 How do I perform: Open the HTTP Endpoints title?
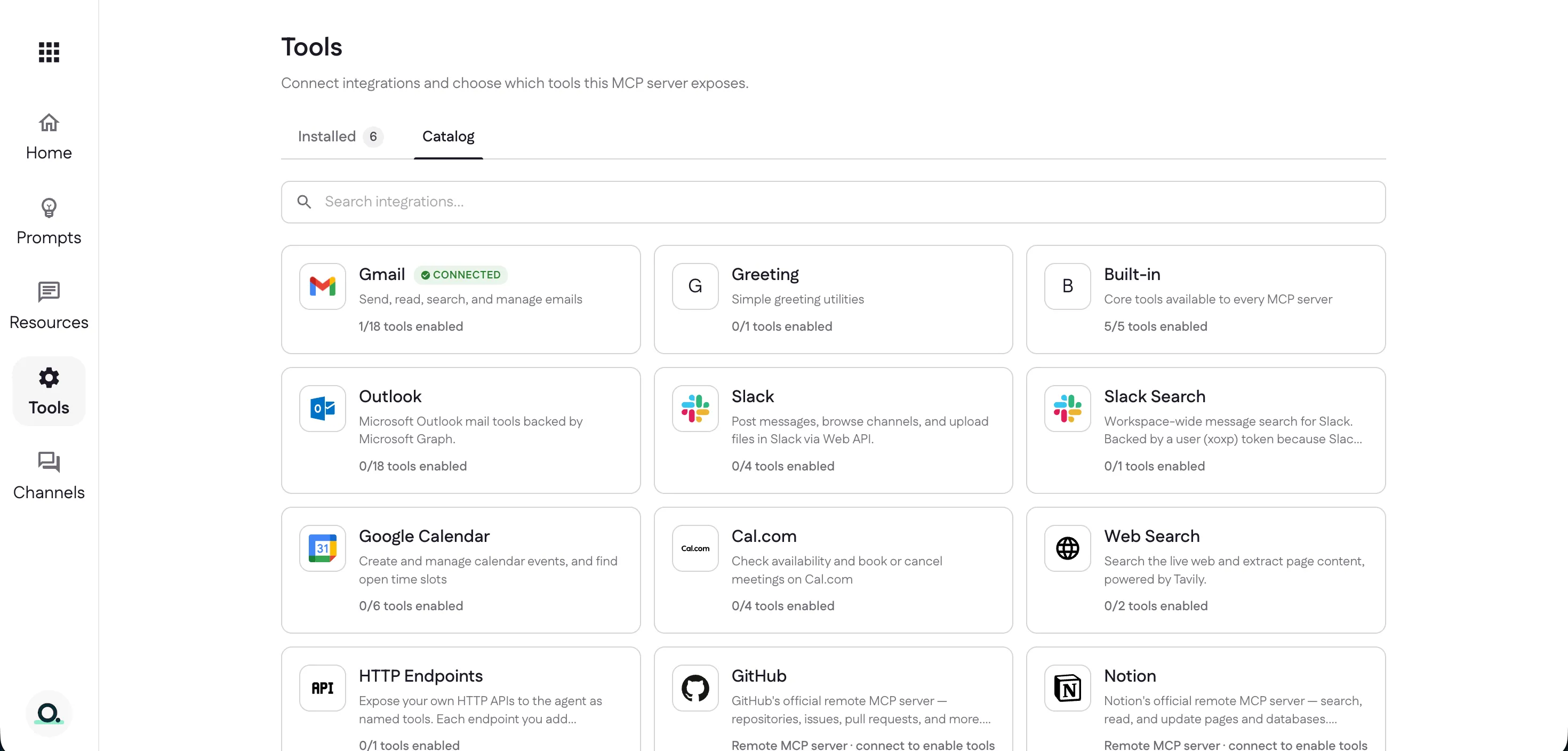(421, 676)
